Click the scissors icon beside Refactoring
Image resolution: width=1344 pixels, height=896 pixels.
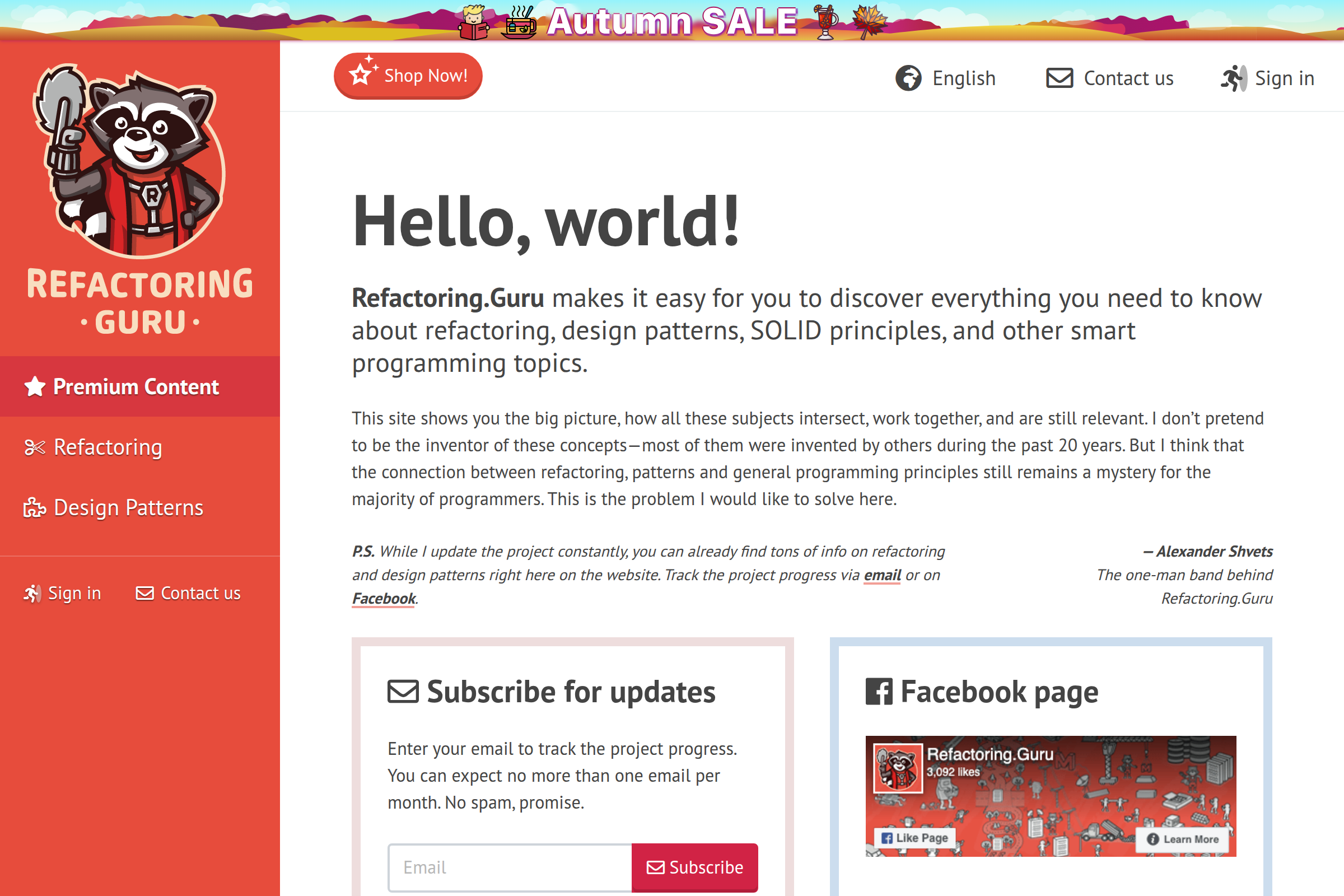pyautogui.click(x=35, y=447)
